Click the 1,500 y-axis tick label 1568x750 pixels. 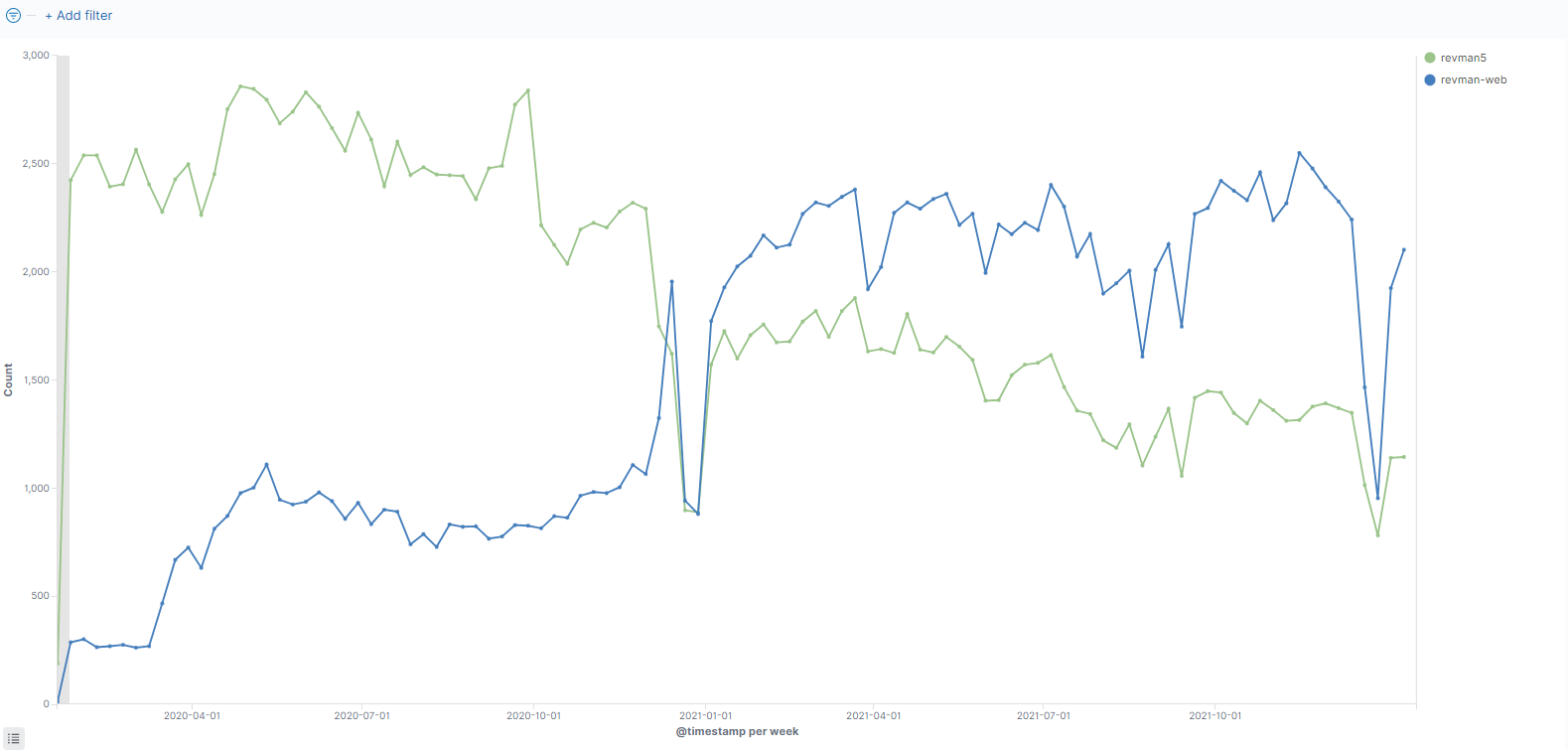pyautogui.click(x=36, y=380)
